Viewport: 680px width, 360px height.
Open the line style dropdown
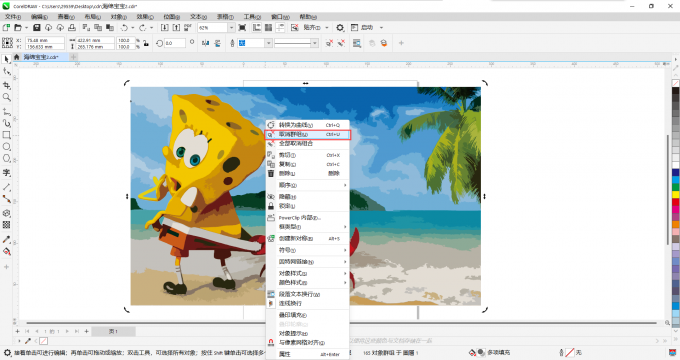pos(315,43)
